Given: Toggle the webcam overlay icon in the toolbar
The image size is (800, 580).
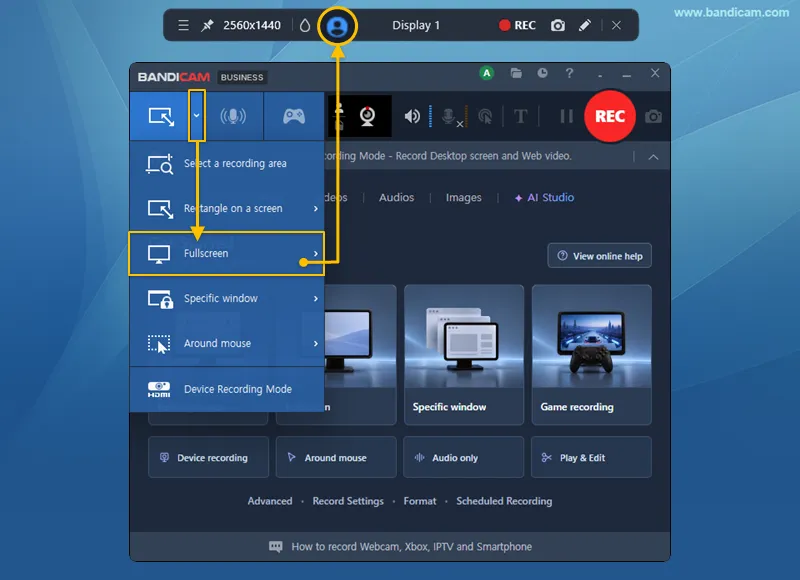Looking at the screenshot, I should 367,116.
